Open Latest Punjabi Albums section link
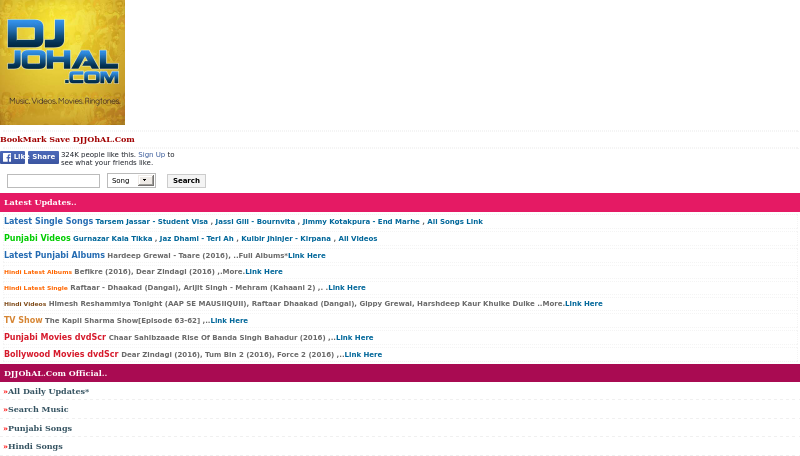Screen dimensions: 800x456 (54, 255)
